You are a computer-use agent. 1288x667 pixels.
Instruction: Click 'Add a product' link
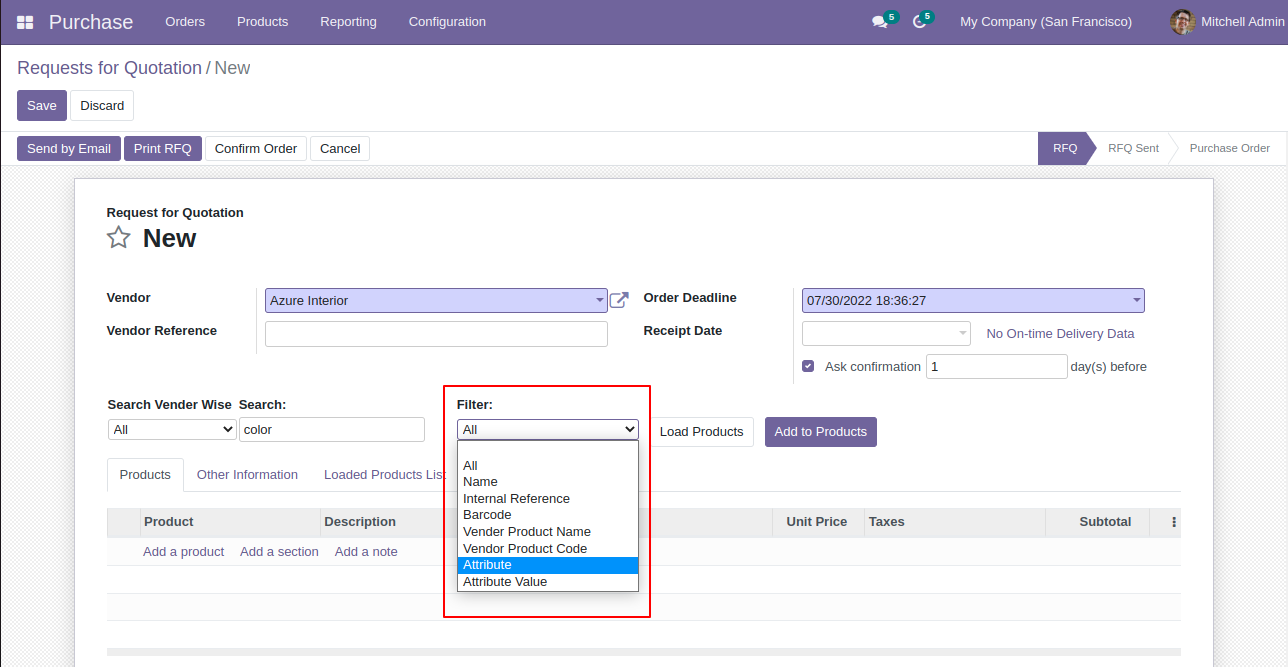(183, 552)
